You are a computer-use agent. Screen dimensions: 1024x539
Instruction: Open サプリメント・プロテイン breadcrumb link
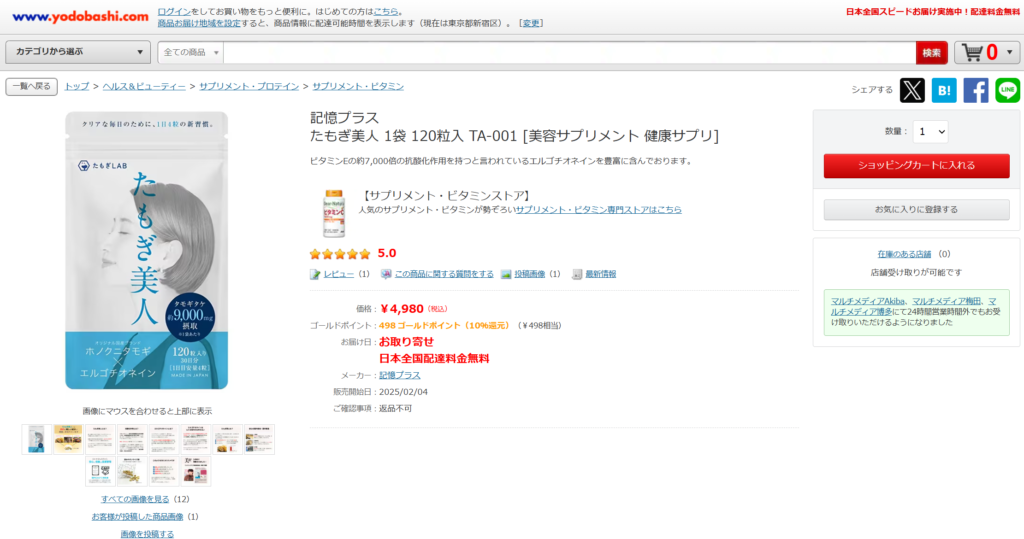[249, 86]
